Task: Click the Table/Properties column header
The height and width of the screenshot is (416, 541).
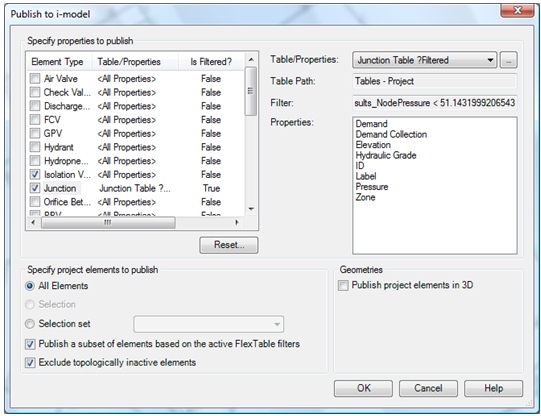Action: (135, 62)
